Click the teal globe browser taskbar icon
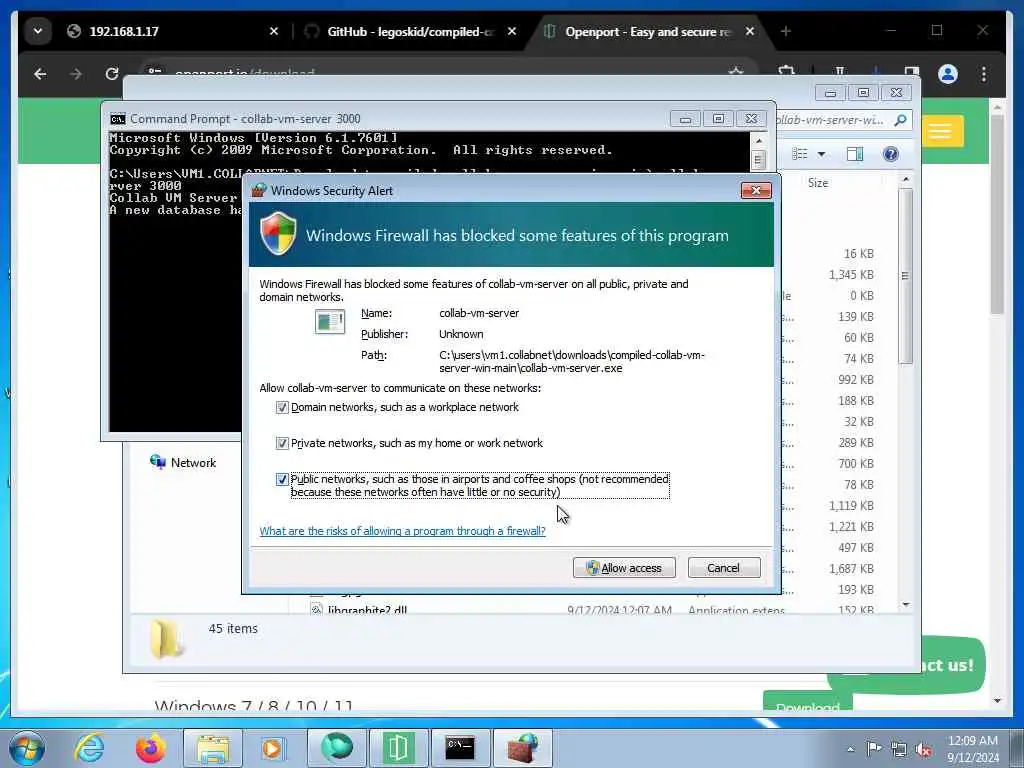 pos(337,748)
